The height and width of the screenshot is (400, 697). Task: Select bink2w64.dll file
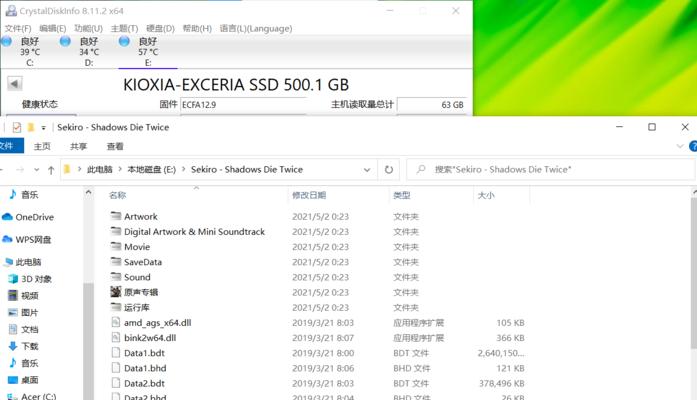(143, 338)
